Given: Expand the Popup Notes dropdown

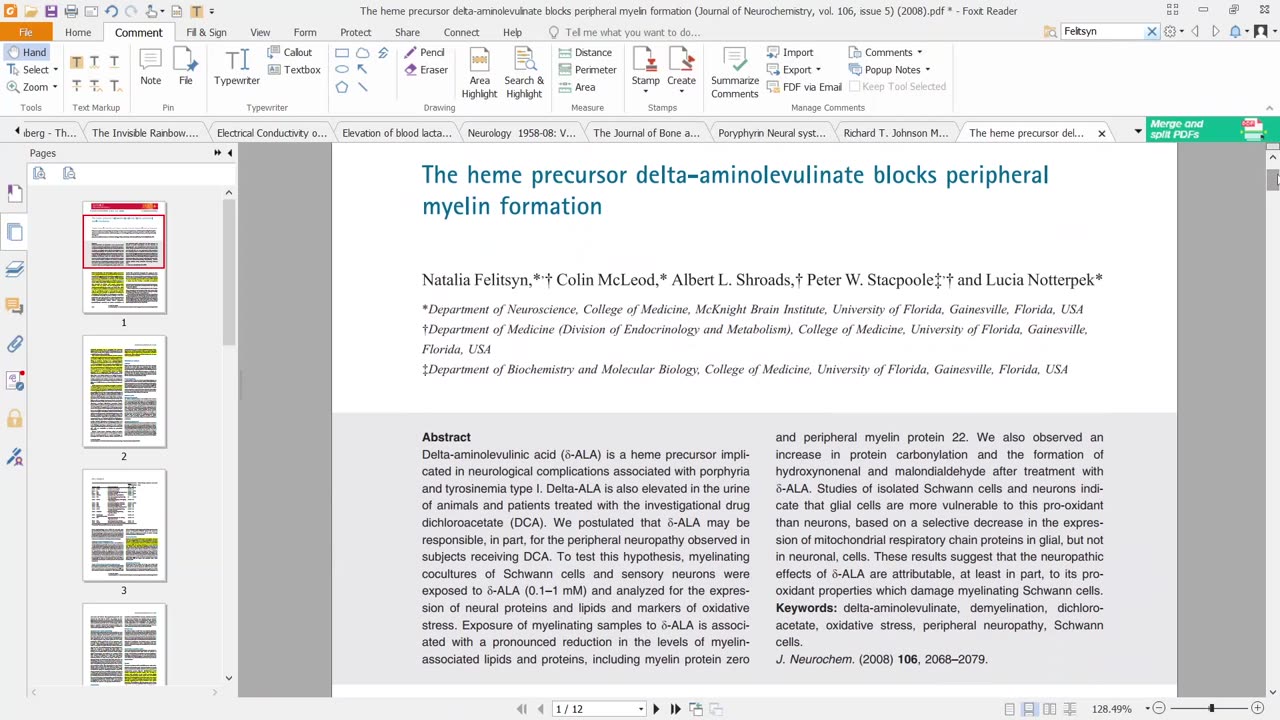Looking at the screenshot, I should point(927,70).
